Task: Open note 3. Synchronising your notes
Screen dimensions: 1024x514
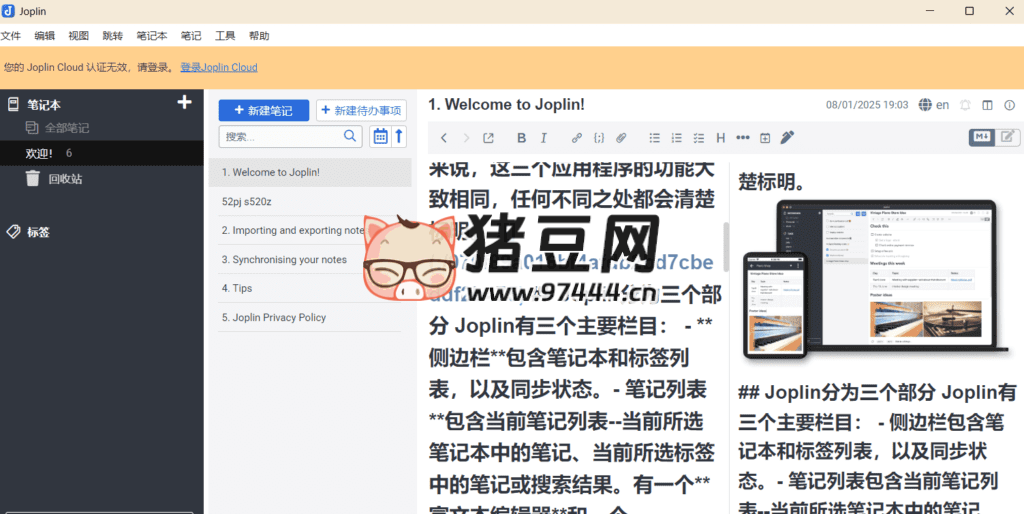Action: [x=310, y=259]
